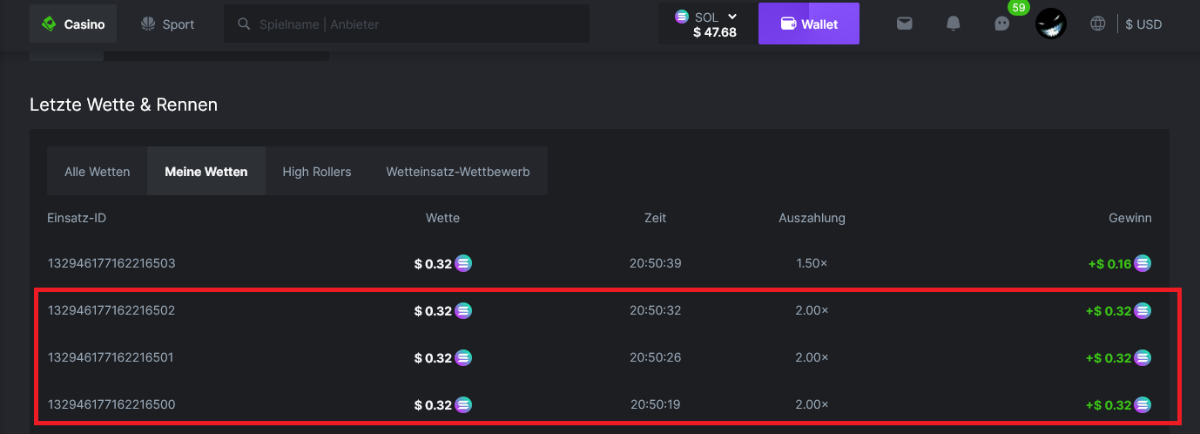Open the High Rollers tab
The width and height of the screenshot is (1200, 434).
point(317,171)
